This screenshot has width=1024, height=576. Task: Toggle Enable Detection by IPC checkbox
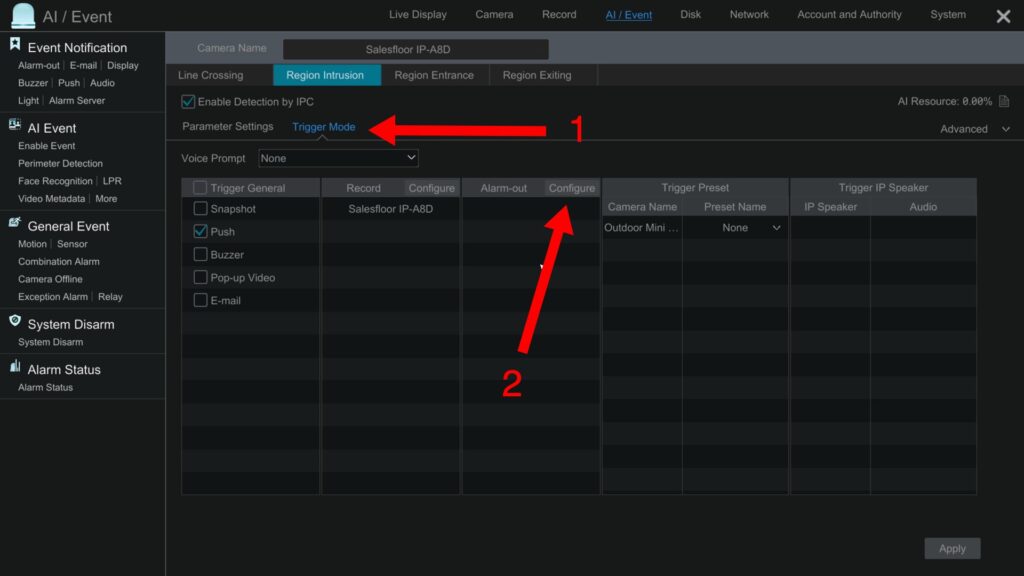click(x=188, y=101)
